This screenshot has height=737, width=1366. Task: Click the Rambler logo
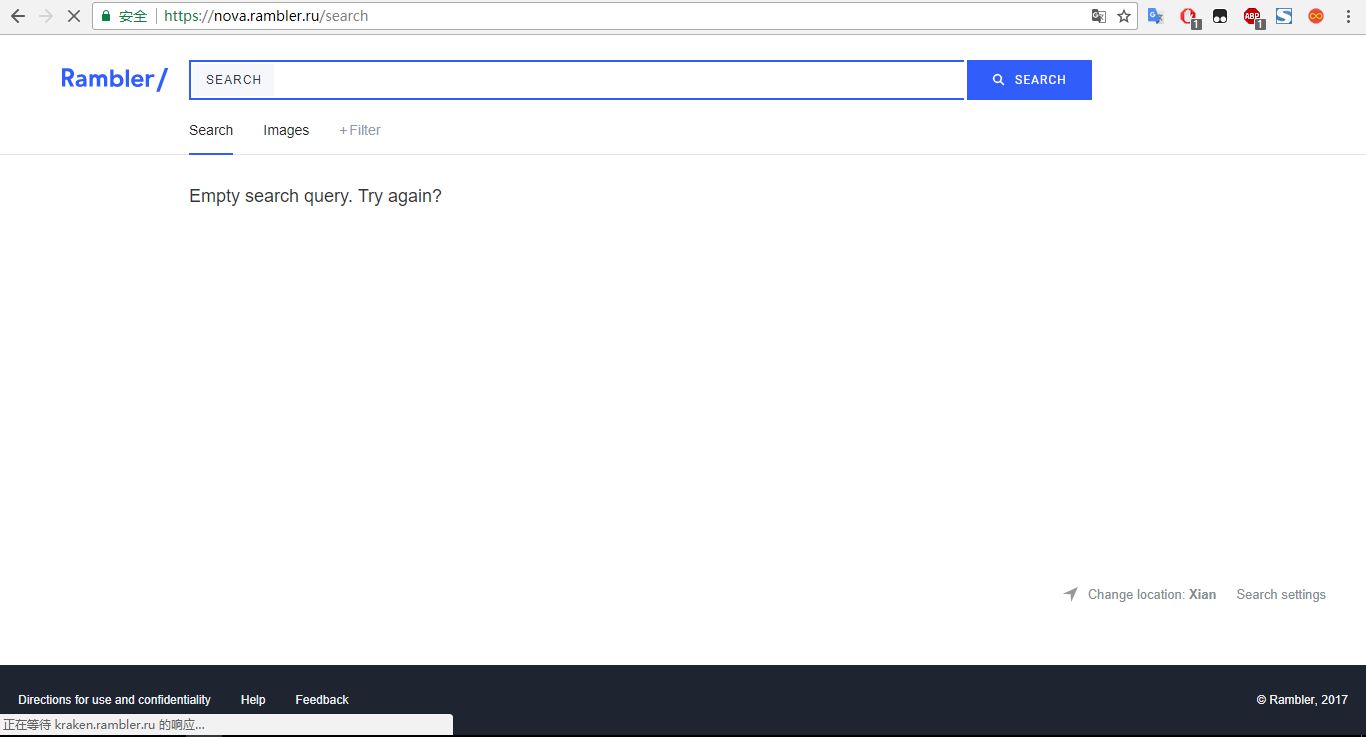coord(114,79)
